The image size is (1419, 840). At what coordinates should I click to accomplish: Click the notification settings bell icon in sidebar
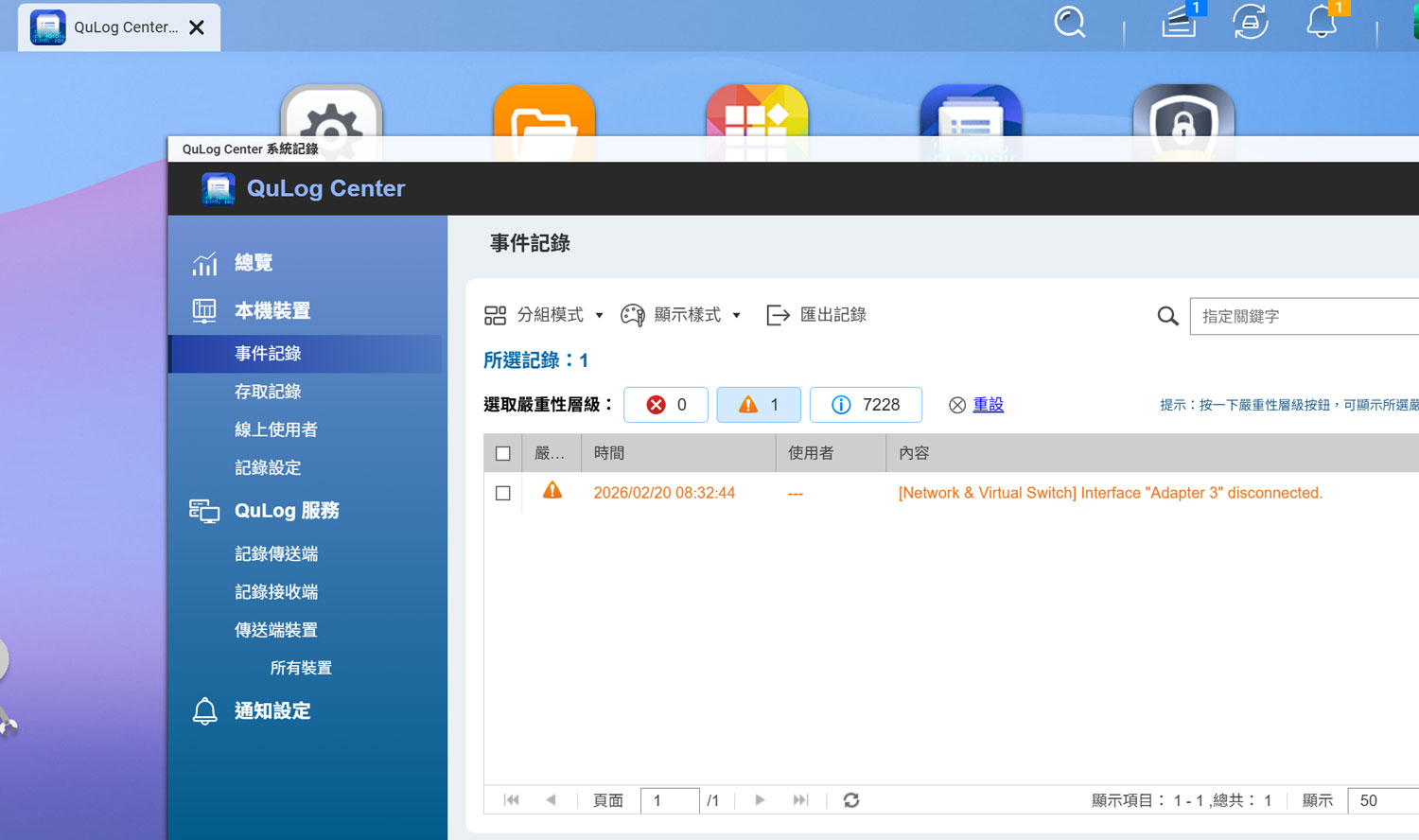coord(204,711)
